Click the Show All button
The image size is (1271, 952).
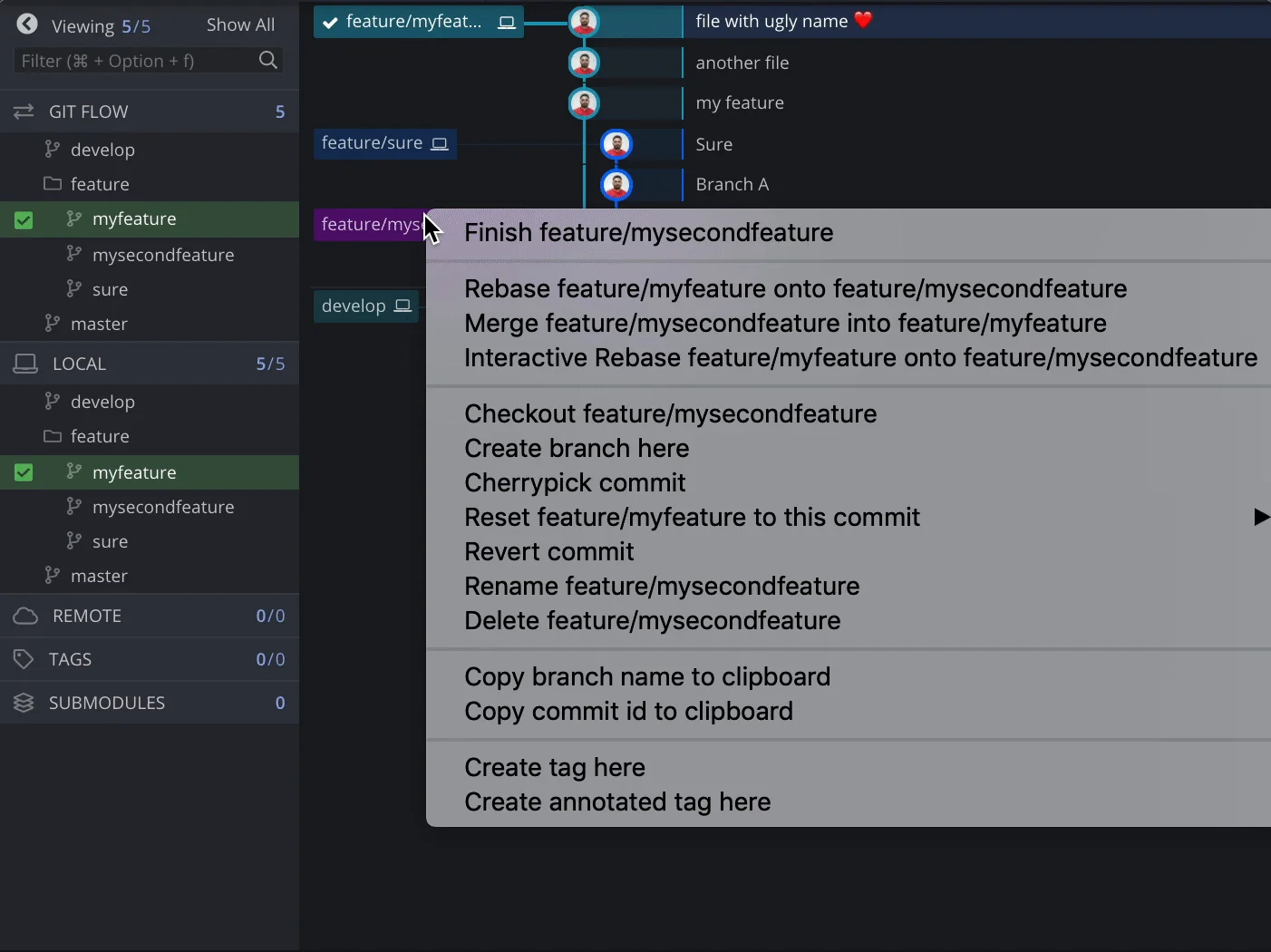(240, 24)
